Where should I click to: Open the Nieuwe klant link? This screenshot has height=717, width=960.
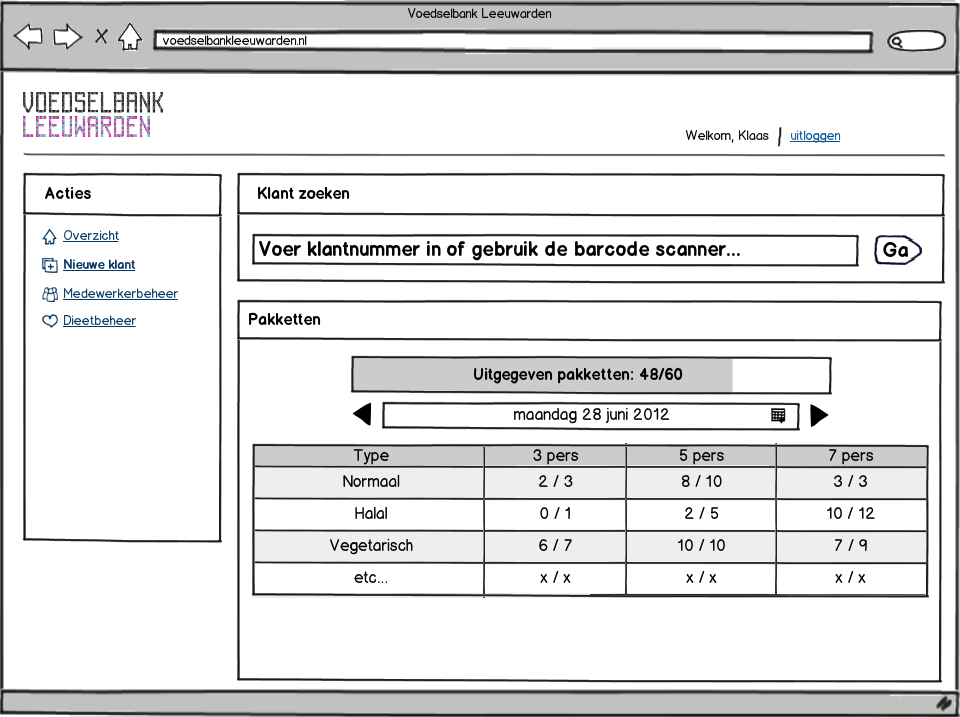pyautogui.click(x=99, y=265)
